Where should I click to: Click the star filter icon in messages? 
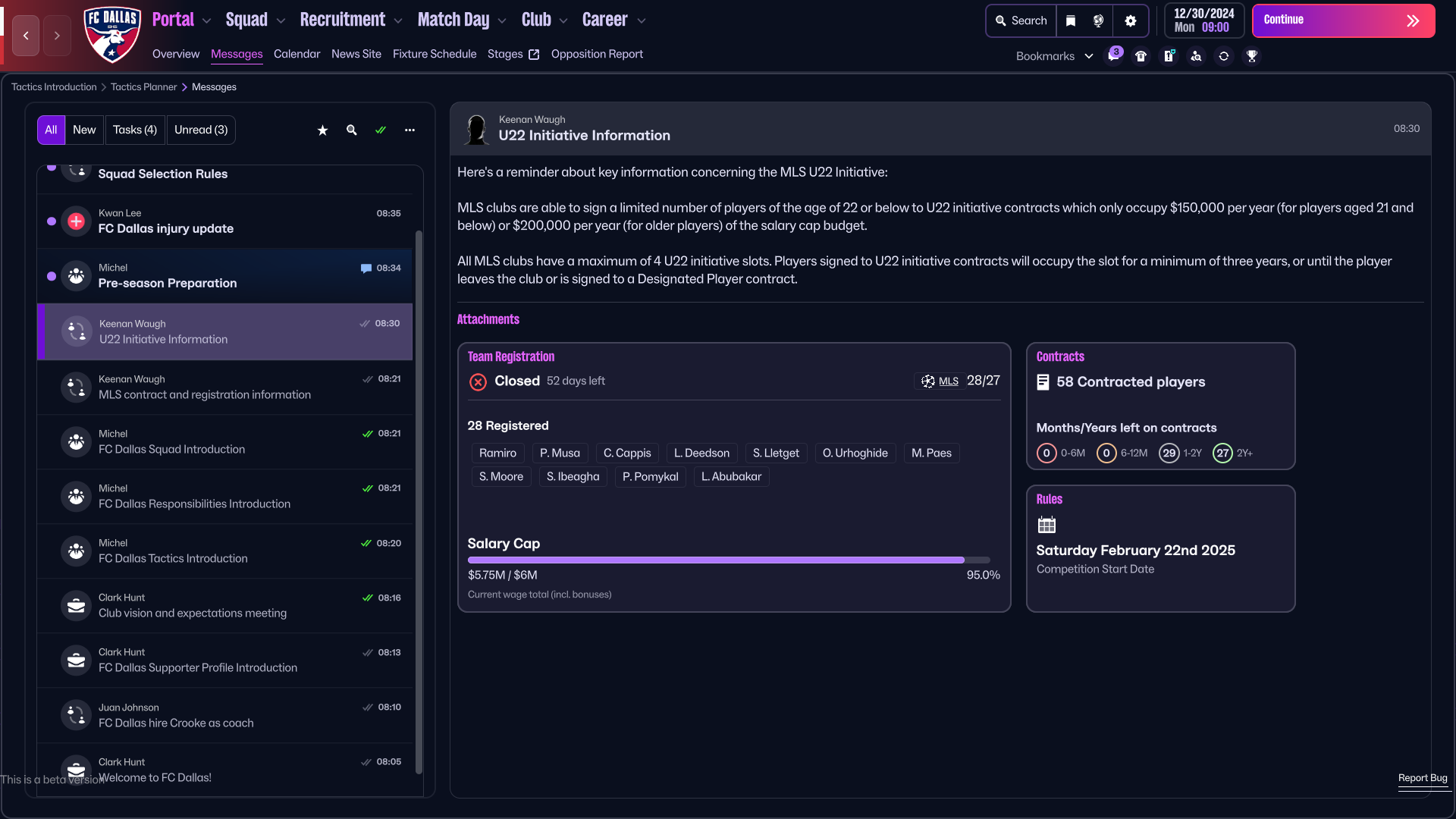[322, 130]
